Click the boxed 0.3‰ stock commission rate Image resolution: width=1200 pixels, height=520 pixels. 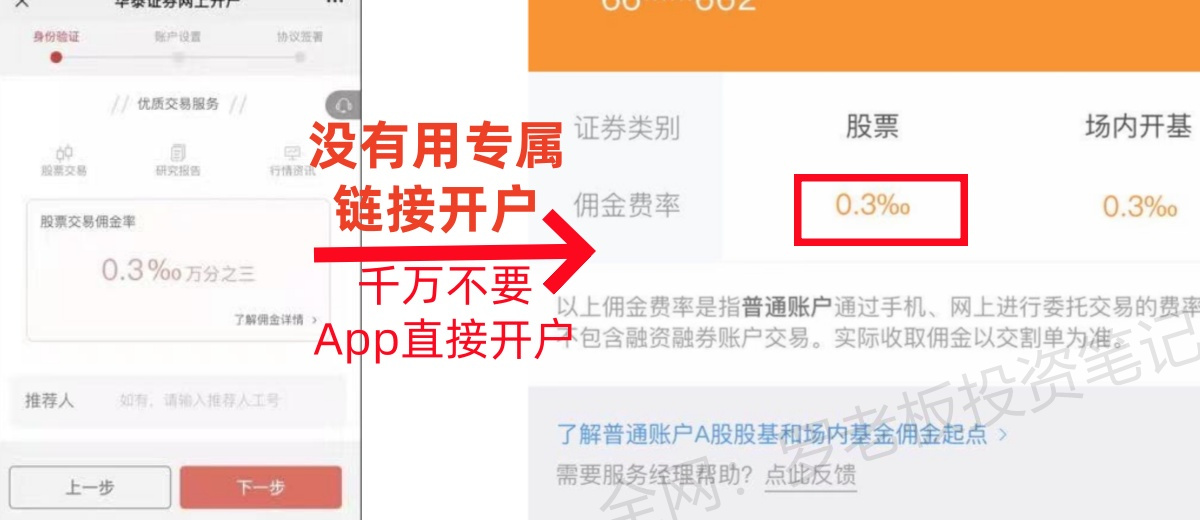pyautogui.click(x=880, y=209)
